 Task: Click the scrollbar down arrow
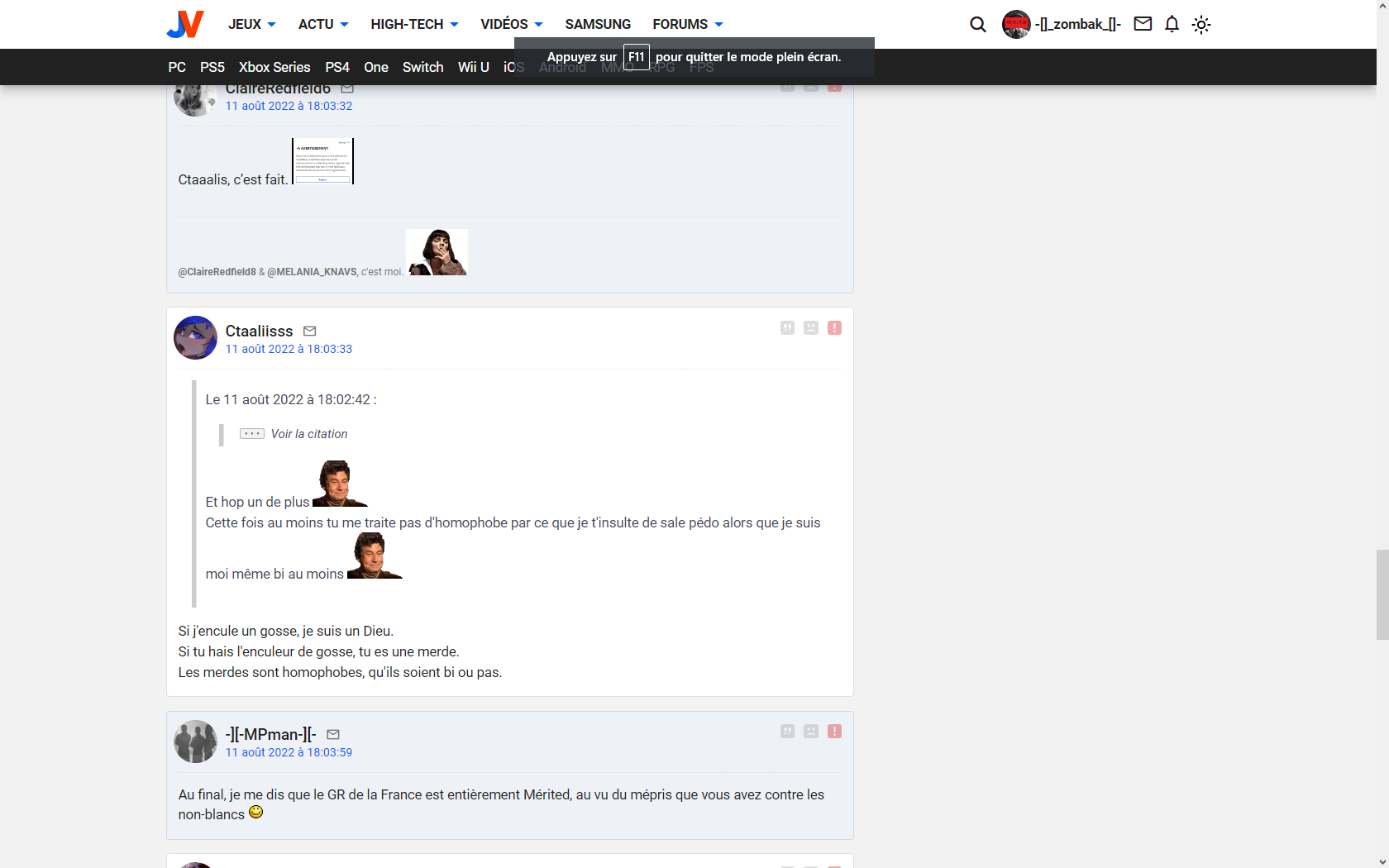tap(1382, 861)
